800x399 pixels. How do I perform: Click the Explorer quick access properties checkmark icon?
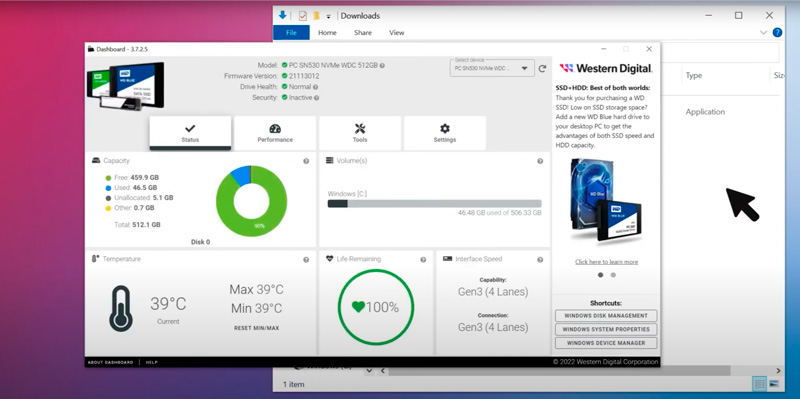tap(303, 16)
